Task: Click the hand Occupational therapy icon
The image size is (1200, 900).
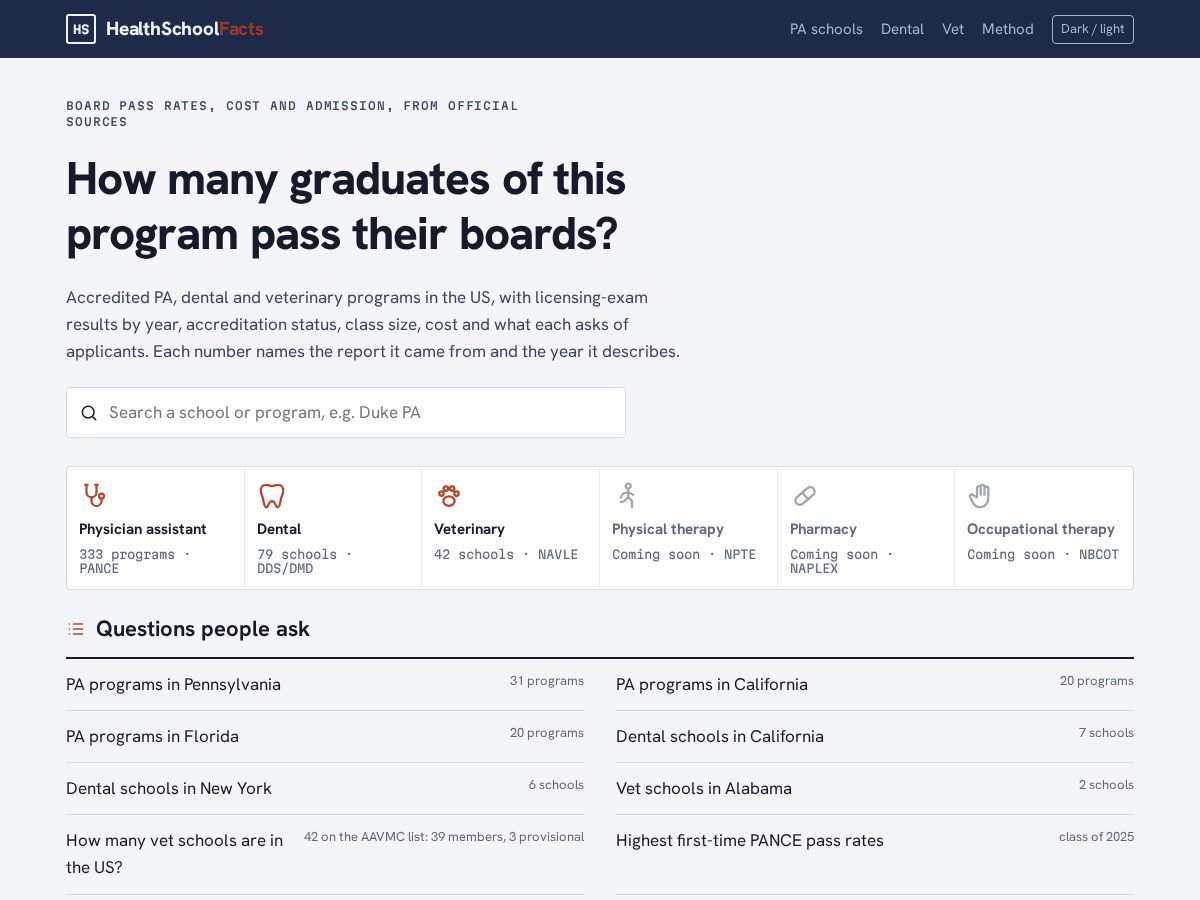Action: point(980,495)
